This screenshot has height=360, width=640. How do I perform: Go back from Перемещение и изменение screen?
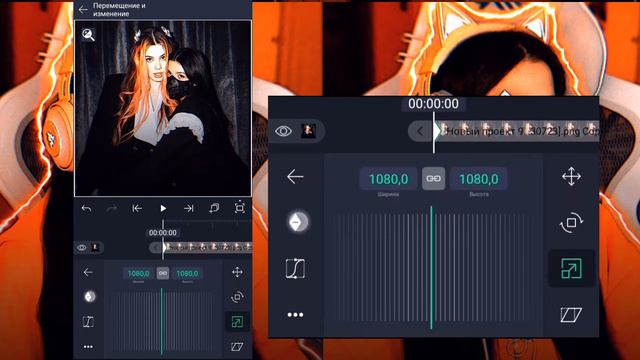pyautogui.click(x=83, y=10)
